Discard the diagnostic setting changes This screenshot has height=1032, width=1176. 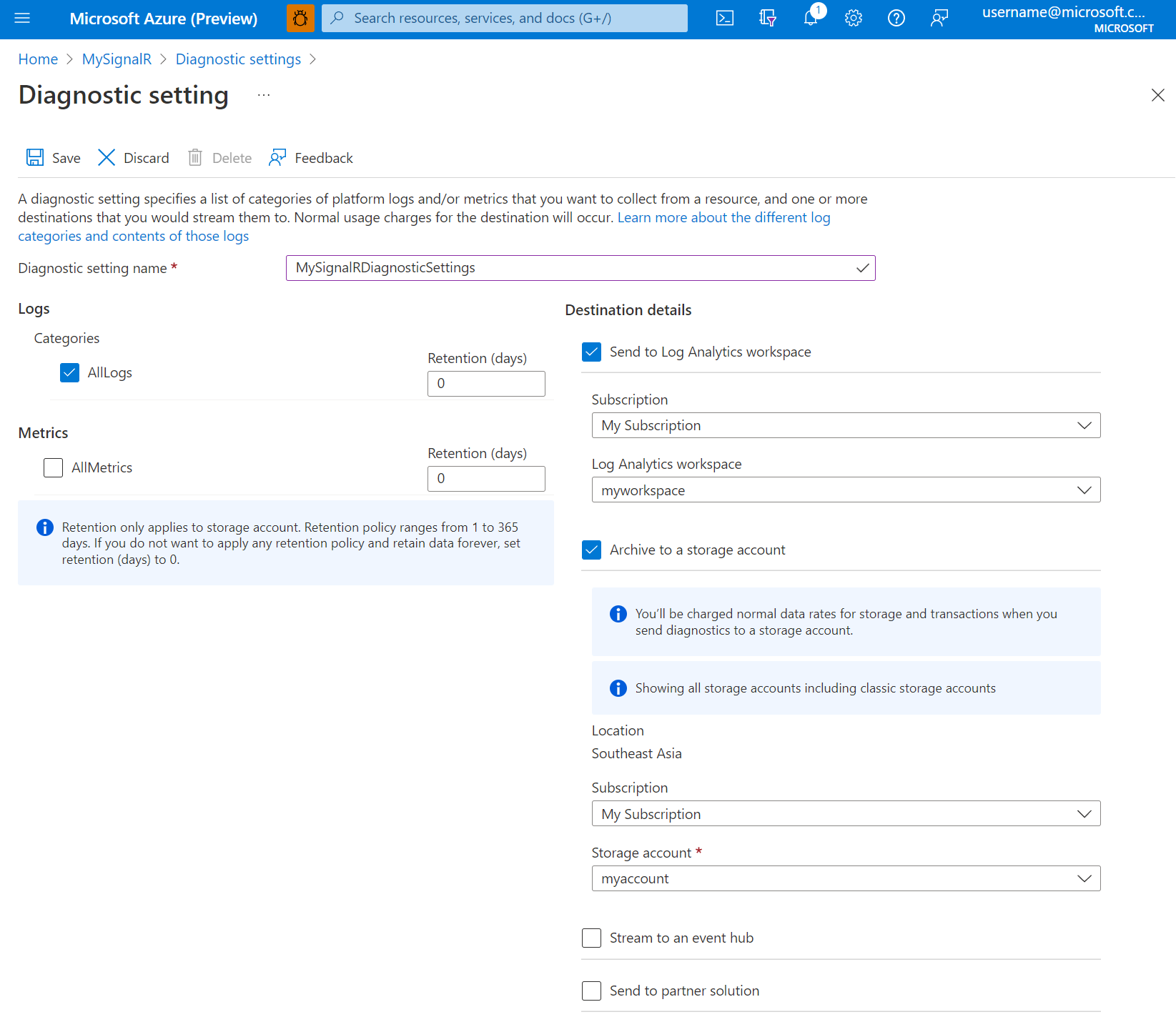pyautogui.click(x=134, y=158)
